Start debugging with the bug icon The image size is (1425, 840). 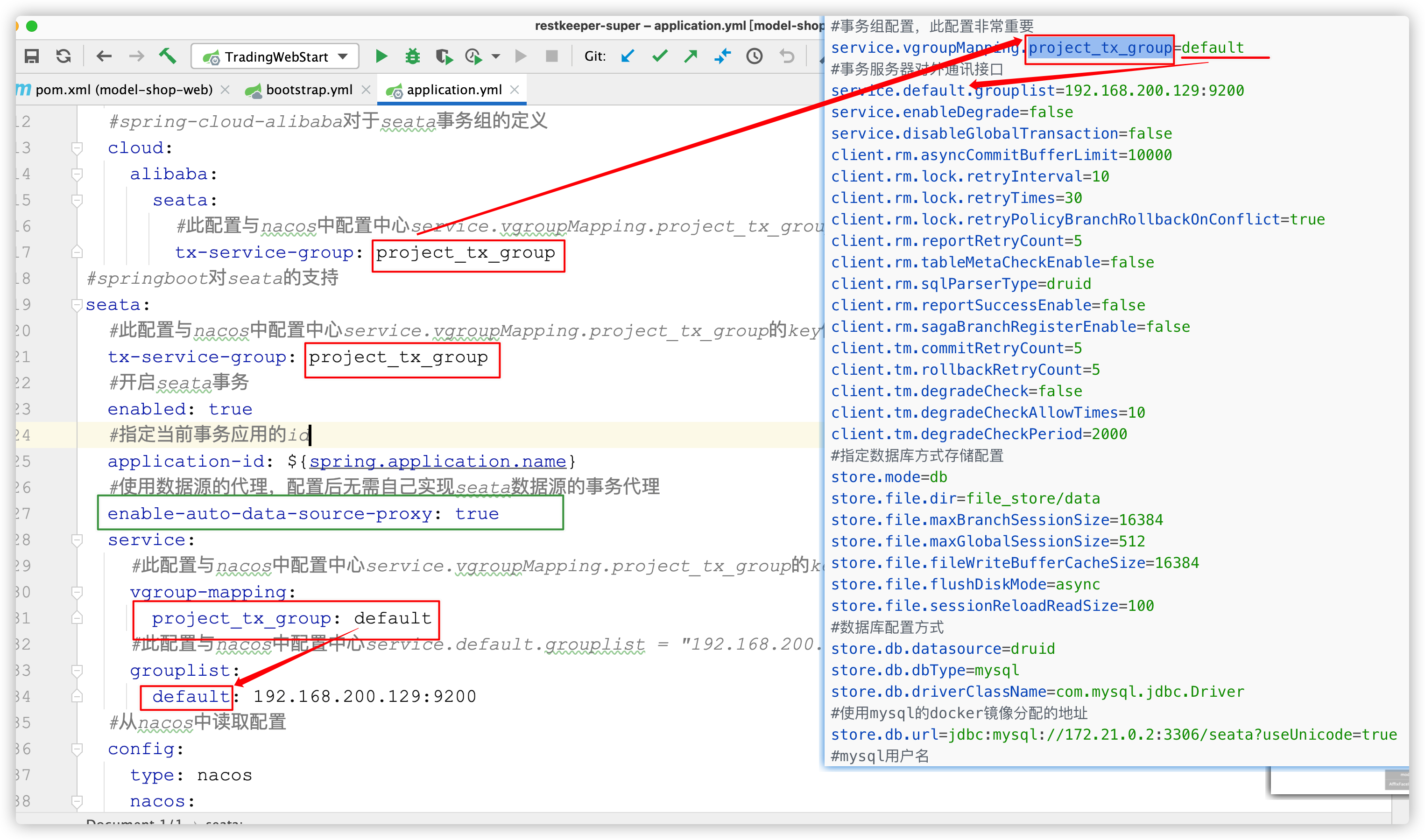coord(412,56)
